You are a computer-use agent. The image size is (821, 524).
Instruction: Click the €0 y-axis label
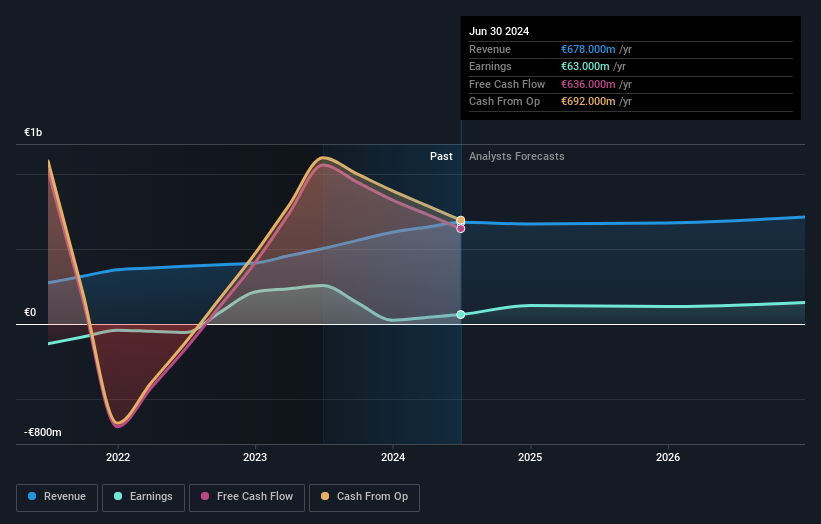point(30,313)
